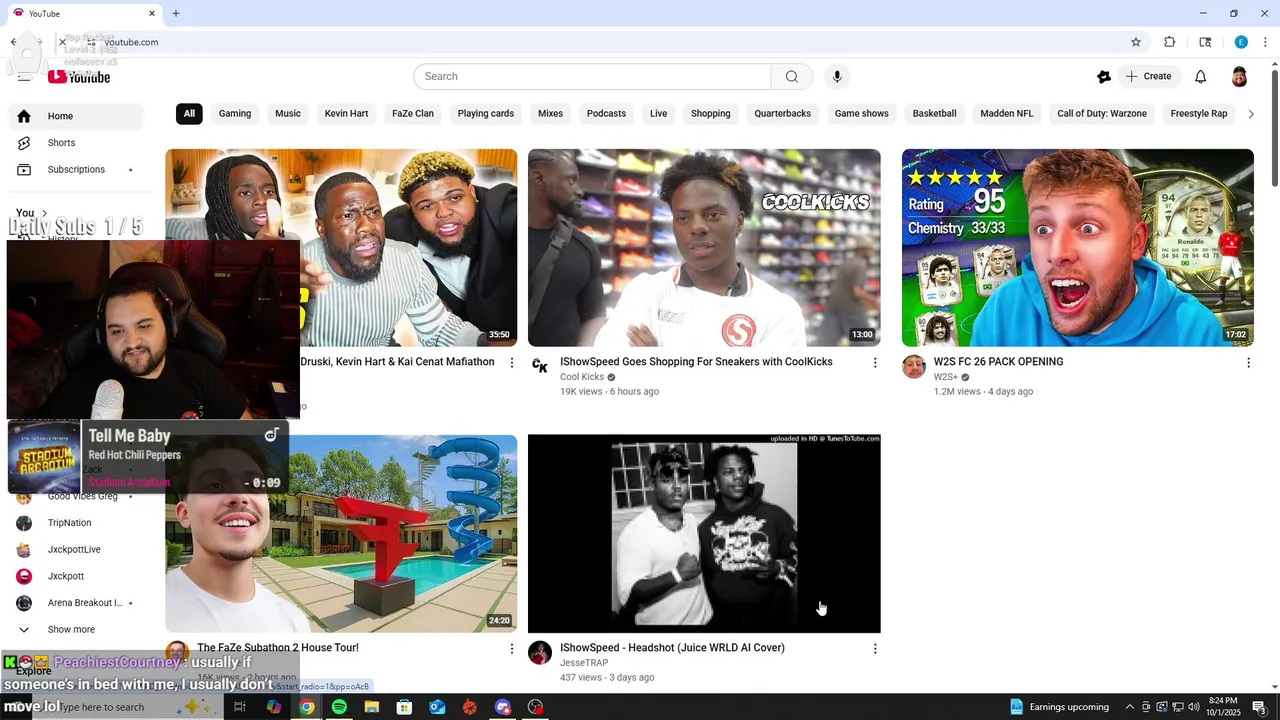This screenshot has width=1280, height=720.
Task: Open Chrome profile icon in toolbar
Action: tap(1241, 42)
